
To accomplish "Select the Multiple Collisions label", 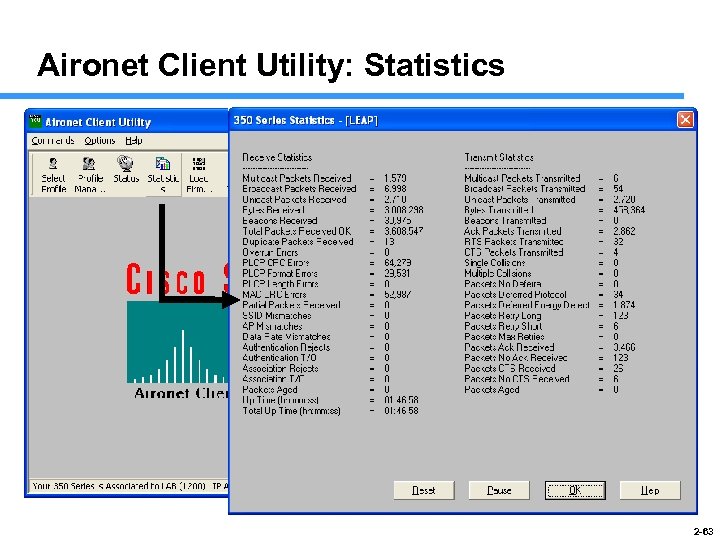I will 498,273.
